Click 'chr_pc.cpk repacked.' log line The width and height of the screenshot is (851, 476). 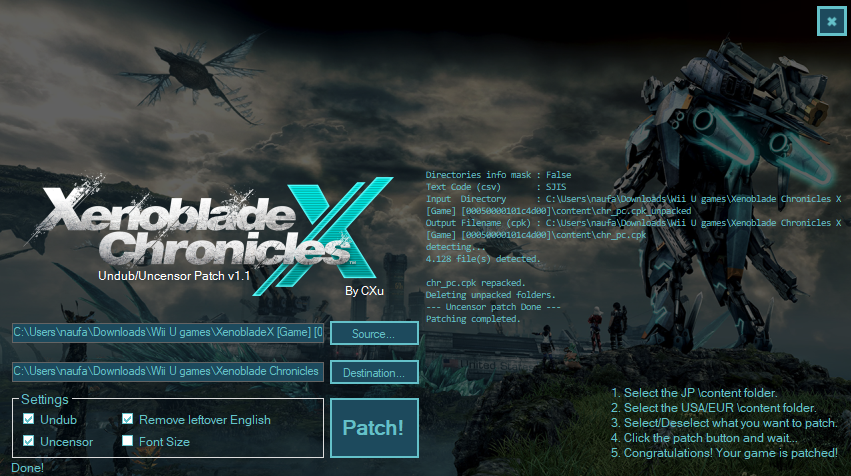coord(475,283)
